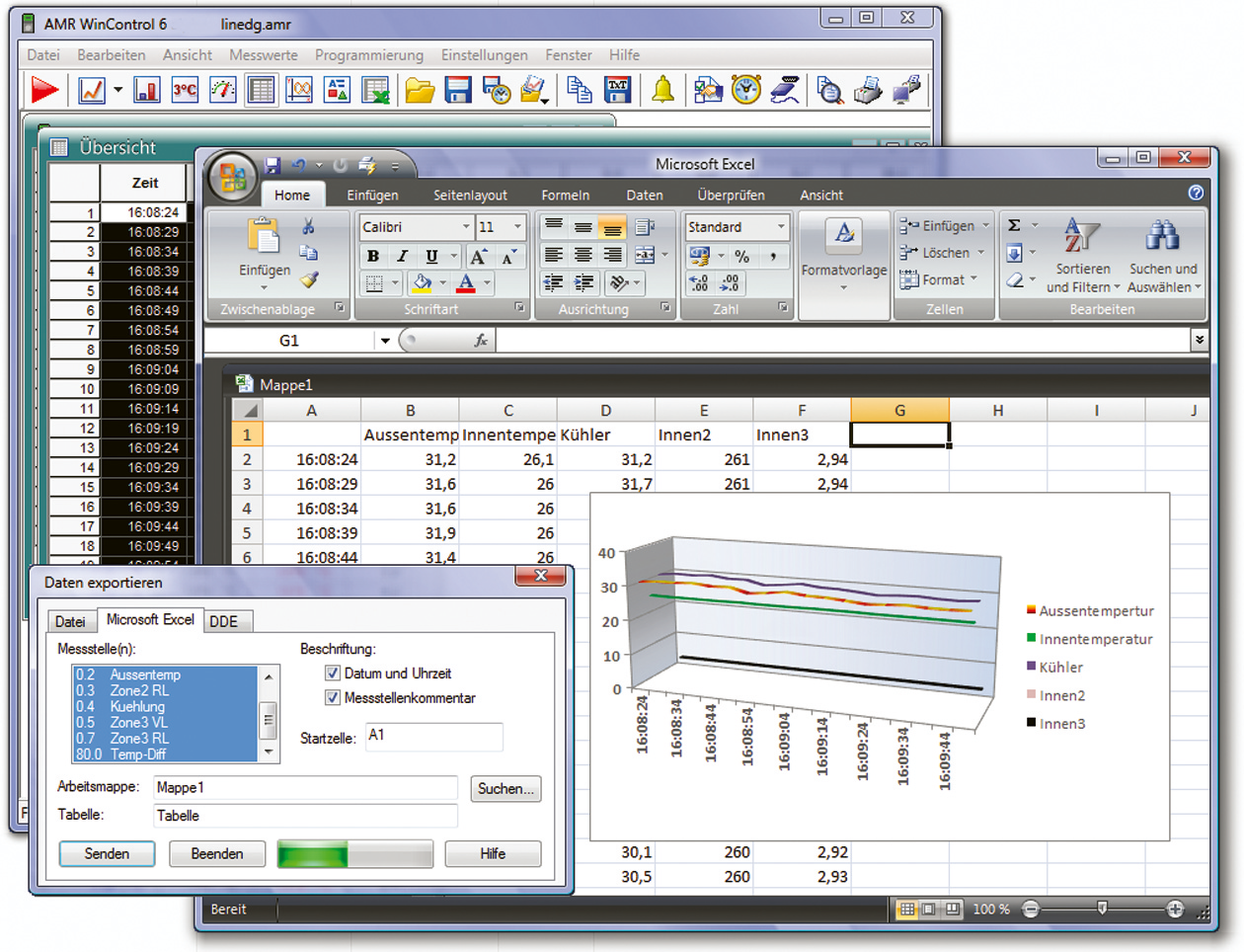Open Excel help with the blue question mark
This screenshot has width=1244, height=952.
click(x=1197, y=193)
